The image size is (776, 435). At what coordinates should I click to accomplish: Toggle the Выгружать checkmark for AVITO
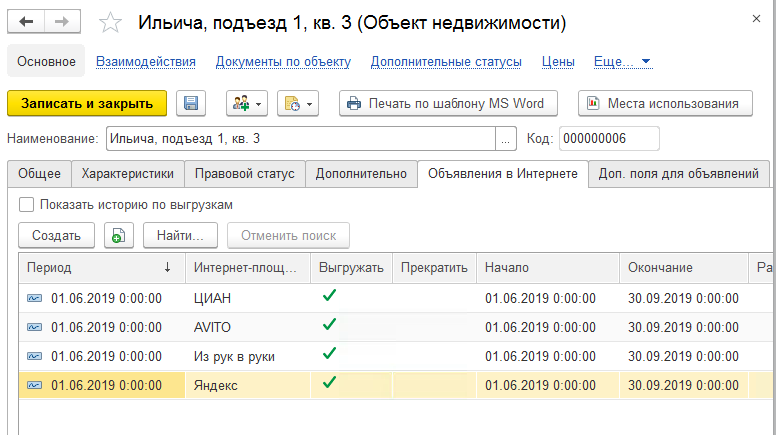point(329,325)
